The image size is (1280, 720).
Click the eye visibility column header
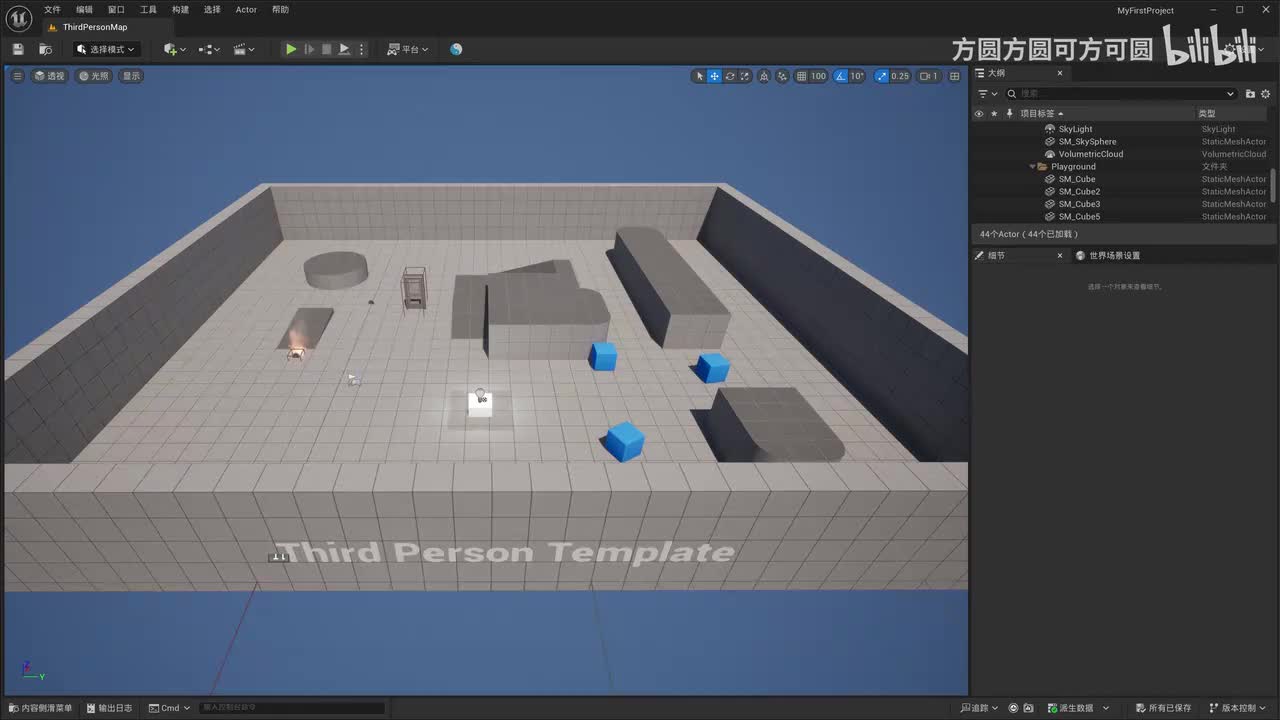pyautogui.click(x=979, y=114)
